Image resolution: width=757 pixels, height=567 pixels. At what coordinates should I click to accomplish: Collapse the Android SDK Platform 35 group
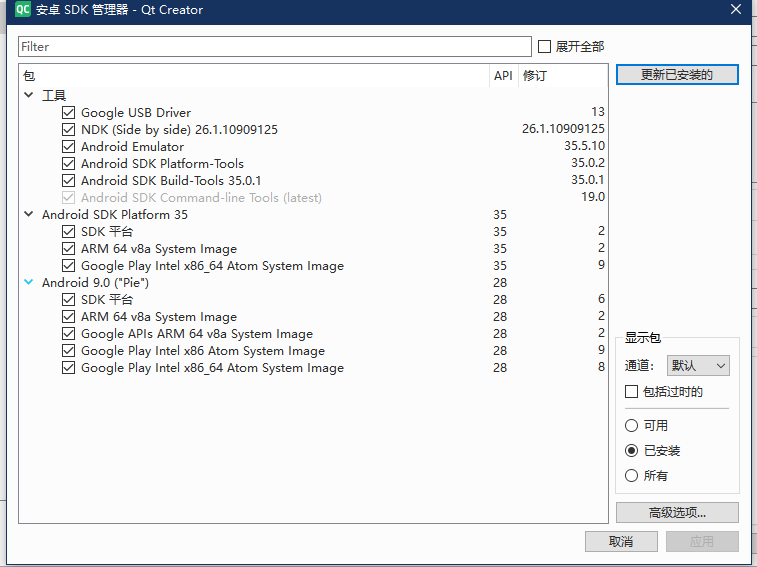pyautogui.click(x=28, y=214)
